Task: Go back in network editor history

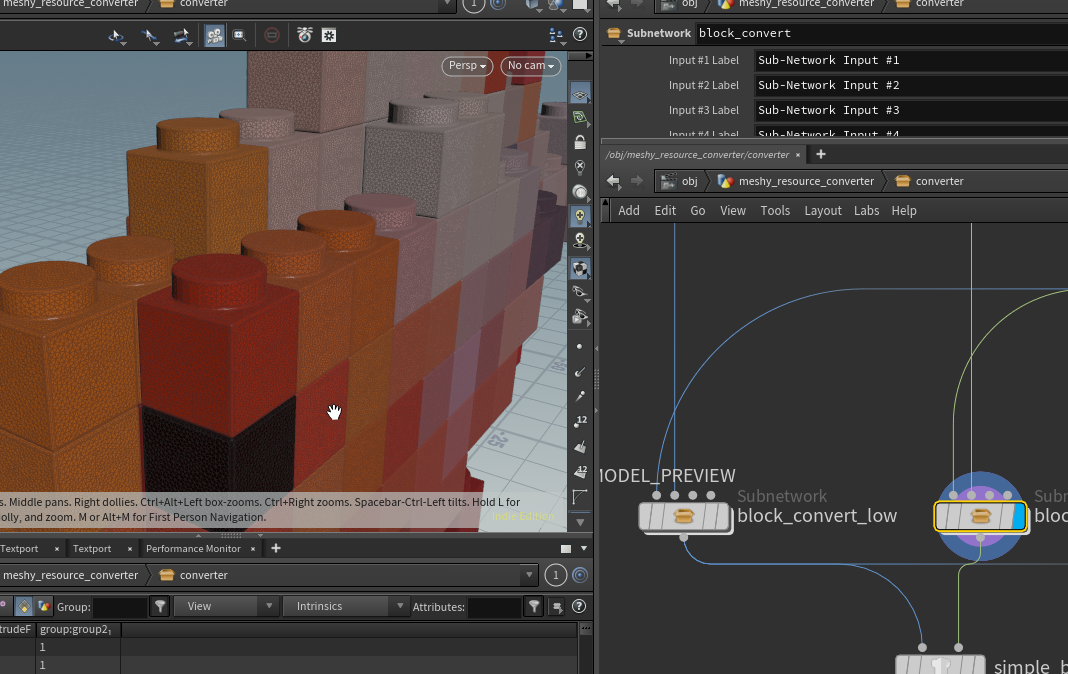Action: (613, 181)
